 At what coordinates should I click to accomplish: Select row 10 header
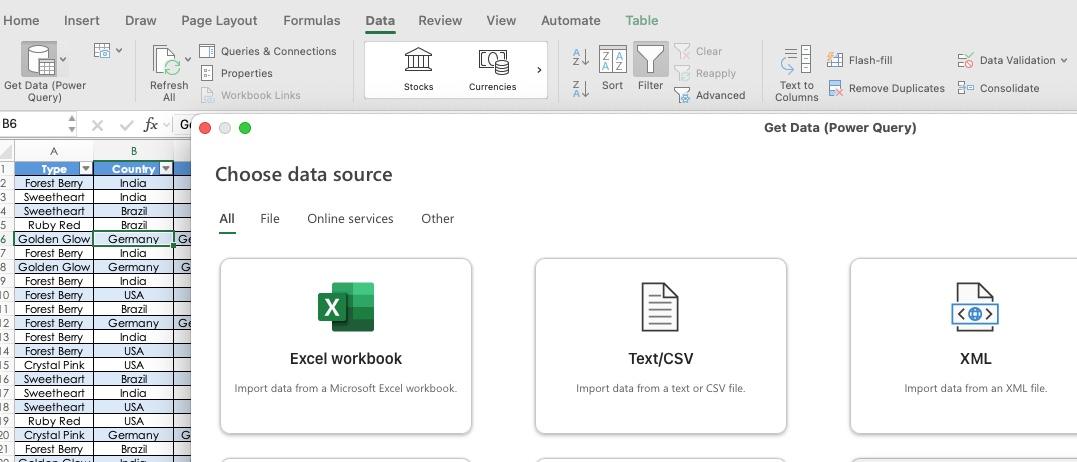(4, 295)
